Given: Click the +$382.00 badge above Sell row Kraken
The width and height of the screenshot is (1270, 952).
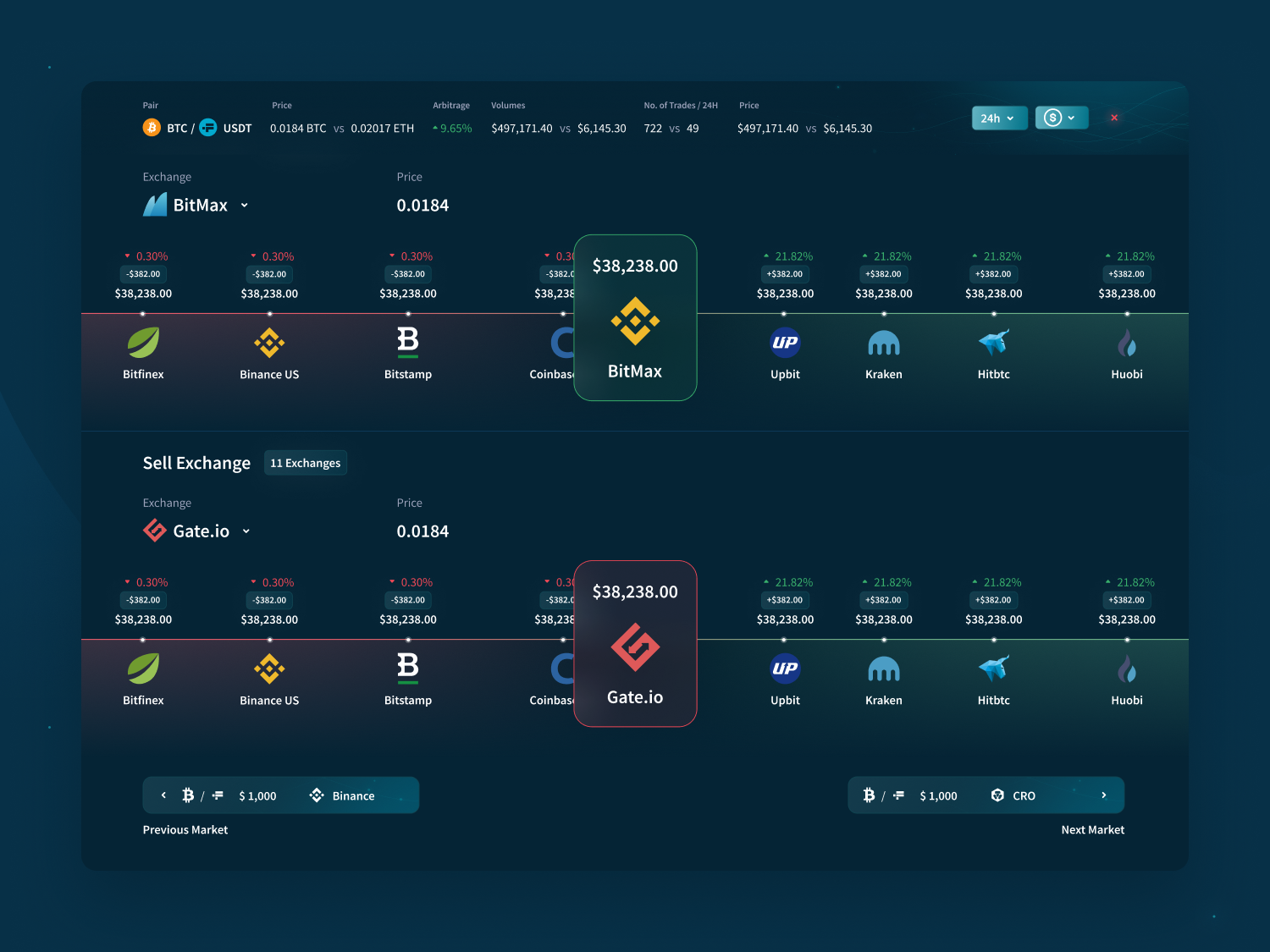Looking at the screenshot, I should [x=884, y=600].
